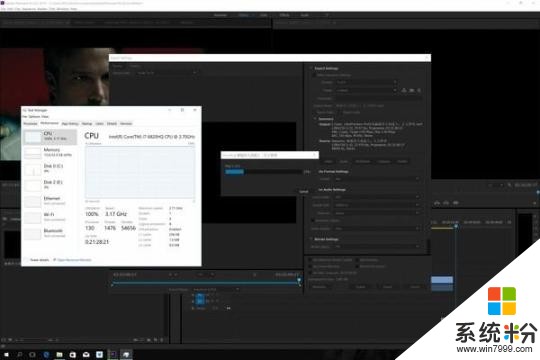Toggle Use Maximum Render Quality checkbox
This screenshot has width=540, height=360.
pos(310,260)
